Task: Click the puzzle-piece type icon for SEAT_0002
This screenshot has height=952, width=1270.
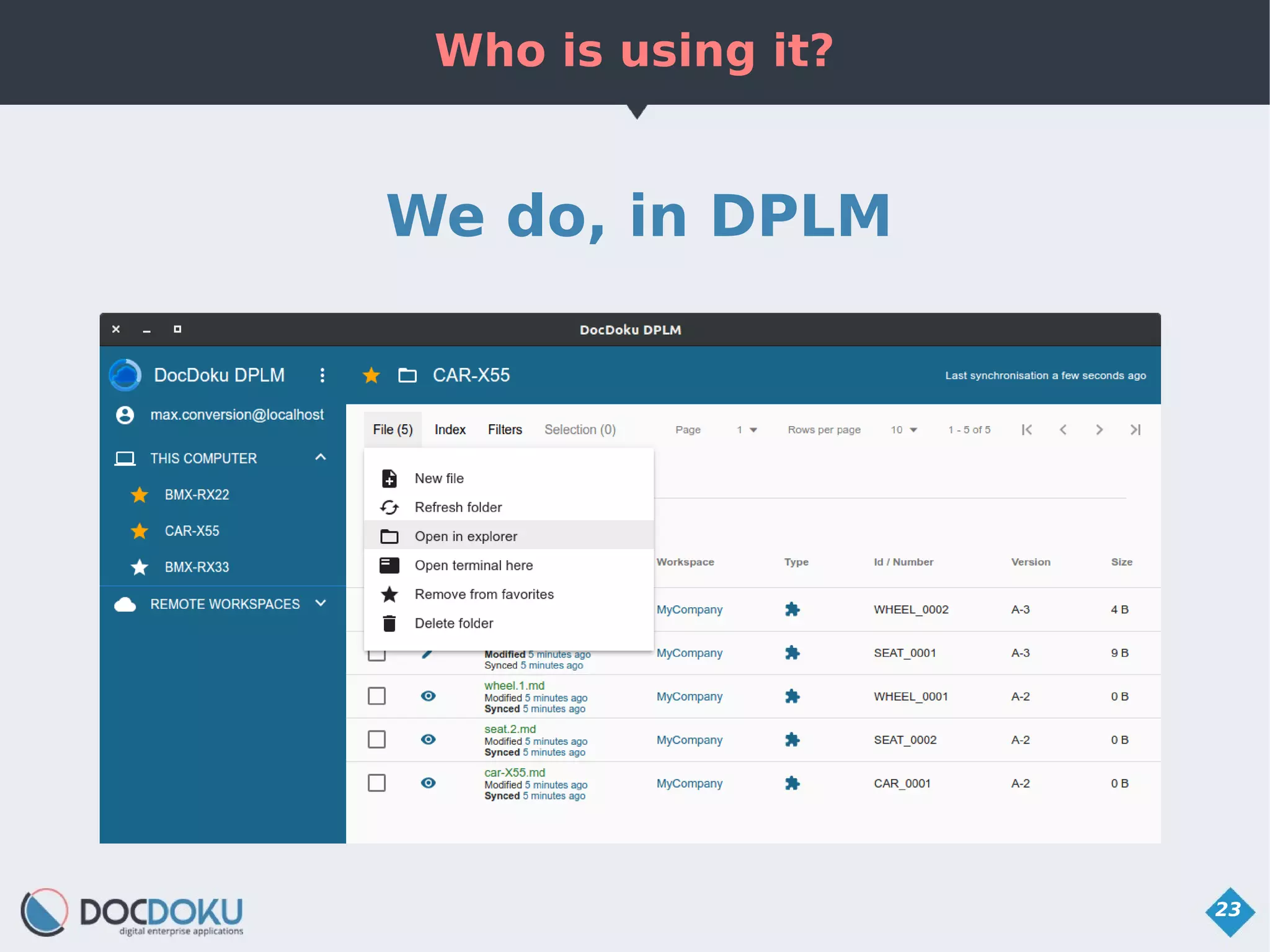Action: point(792,740)
